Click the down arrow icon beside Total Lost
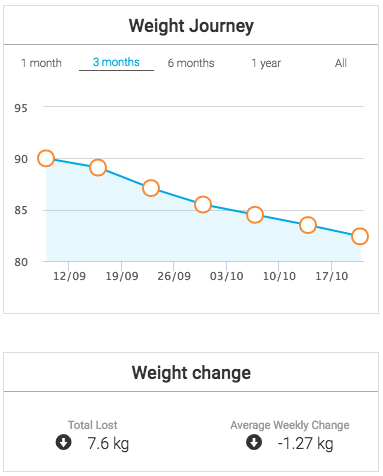Screen dimensions: 383x476 pos(63,442)
